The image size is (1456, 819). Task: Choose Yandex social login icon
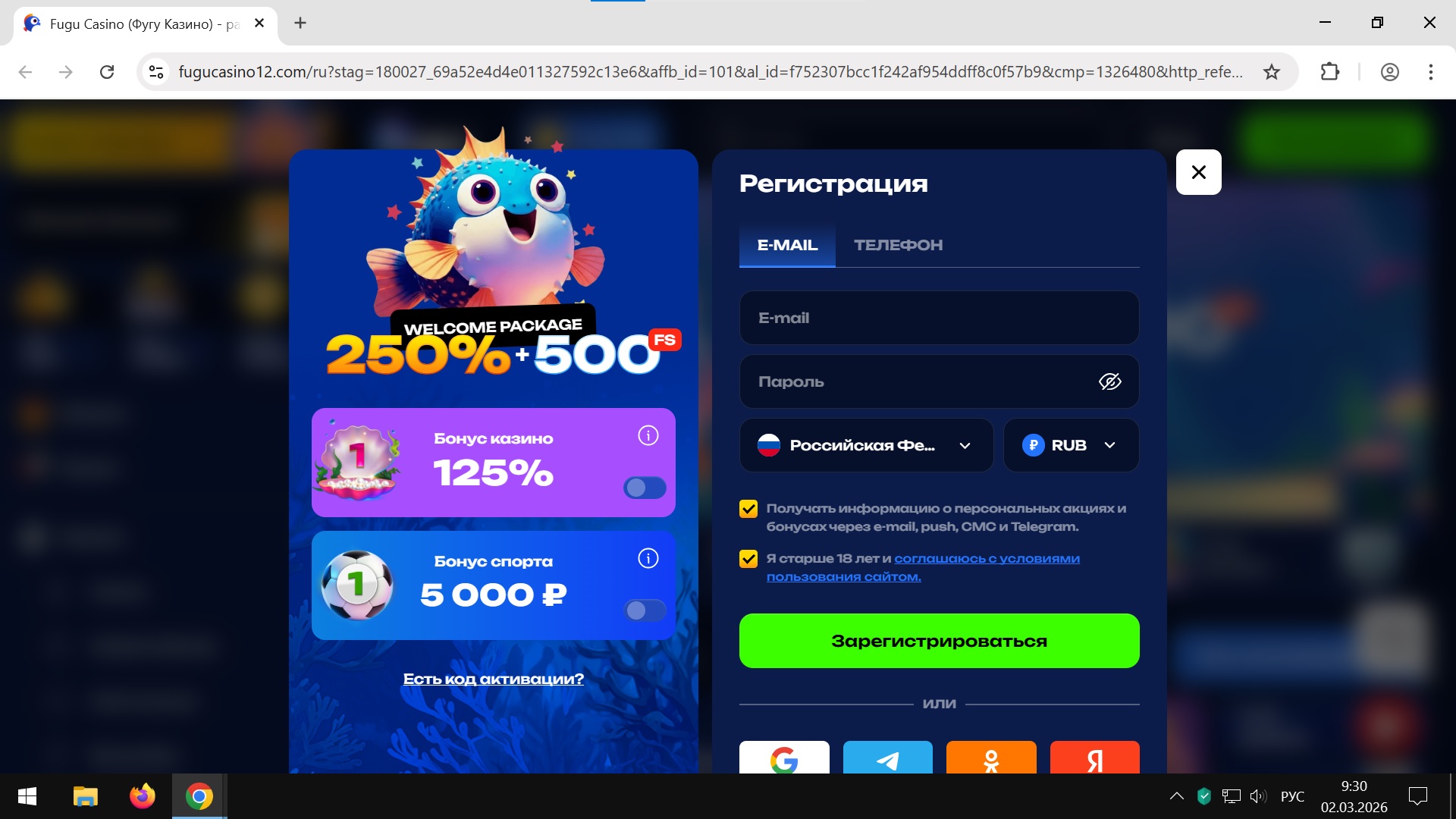1094,757
